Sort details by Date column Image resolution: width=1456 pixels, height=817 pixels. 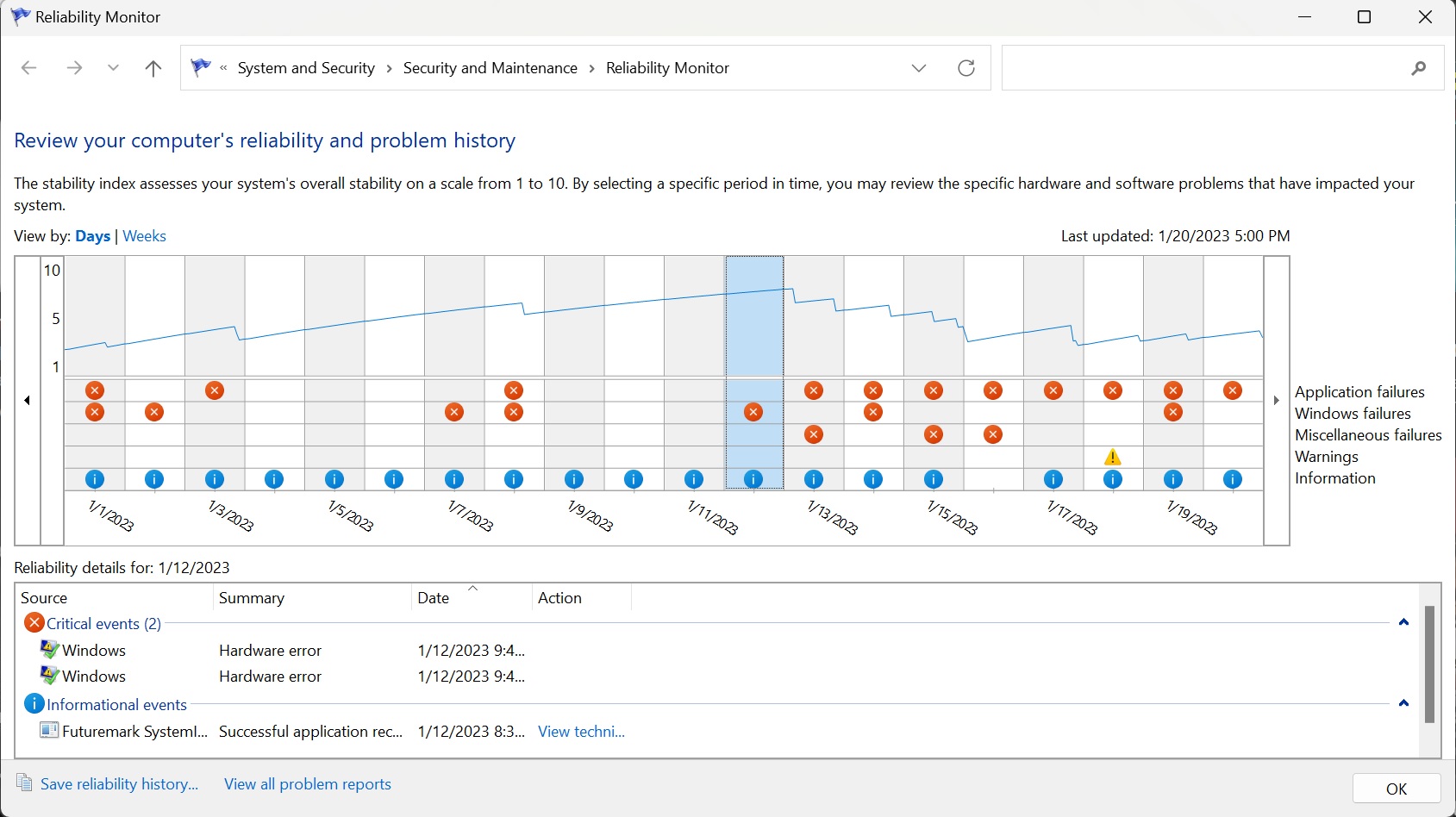click(472, 598)
